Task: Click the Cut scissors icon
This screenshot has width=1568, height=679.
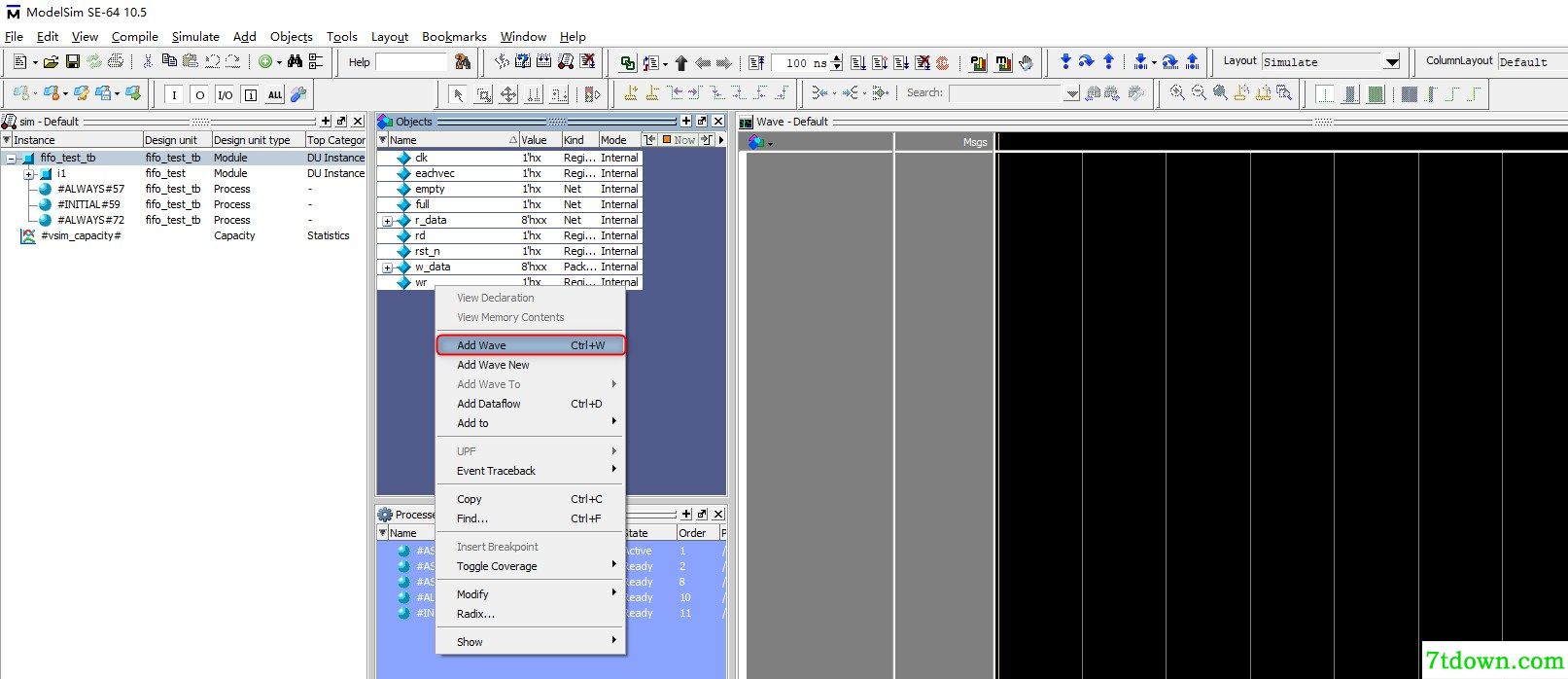Action: pyautogui.click(x=148, y=61)
